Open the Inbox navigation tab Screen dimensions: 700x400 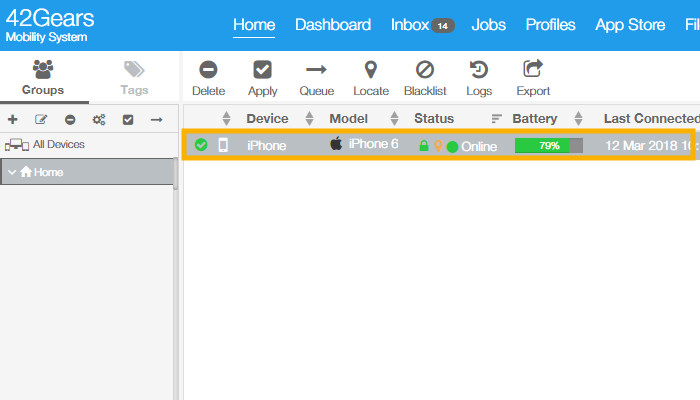coord(410,25)
